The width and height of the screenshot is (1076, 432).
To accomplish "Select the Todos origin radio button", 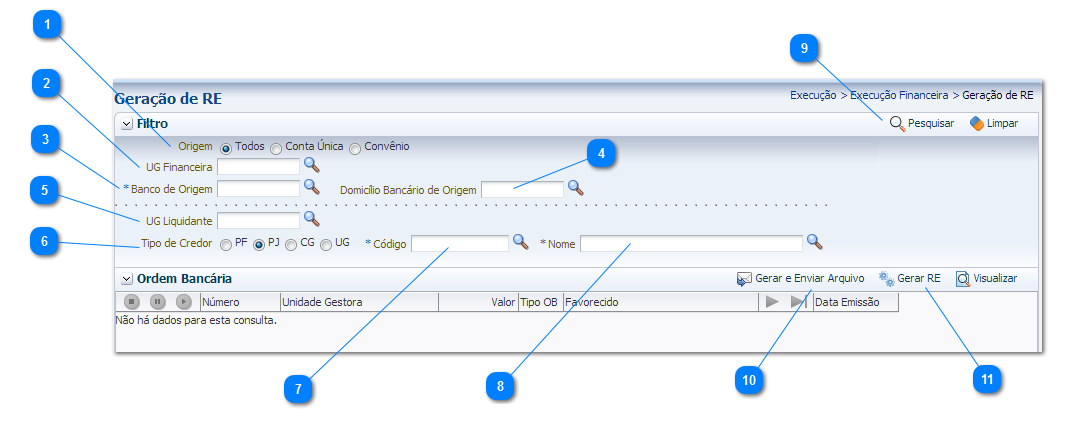I will click(226, 148).
